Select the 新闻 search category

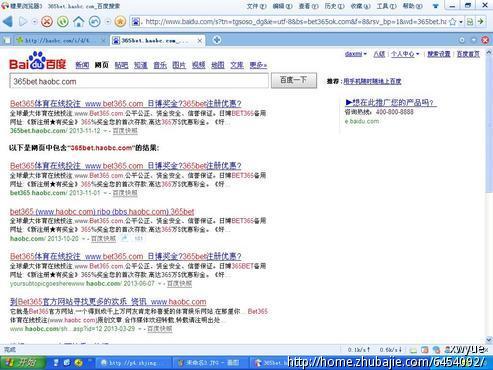click(82, 65)
